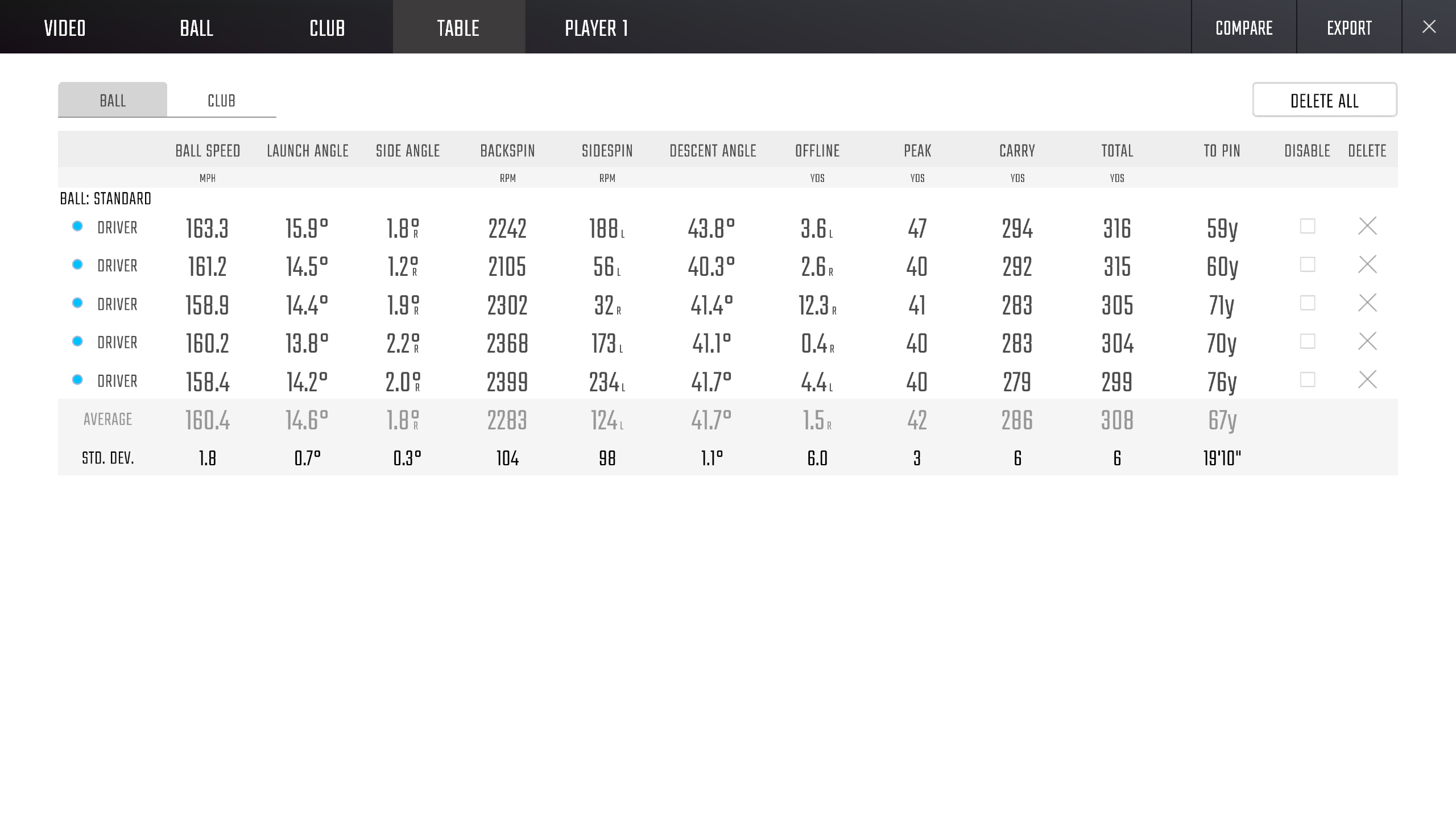Click the EXPORT button

point(1349,27)
